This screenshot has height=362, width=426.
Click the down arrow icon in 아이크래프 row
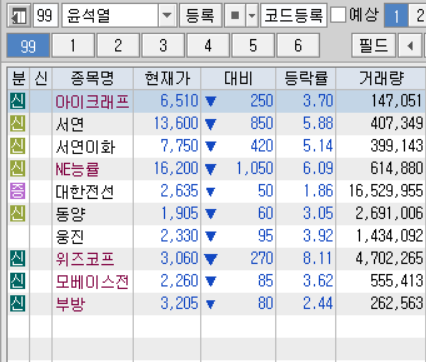coord(211,101)
